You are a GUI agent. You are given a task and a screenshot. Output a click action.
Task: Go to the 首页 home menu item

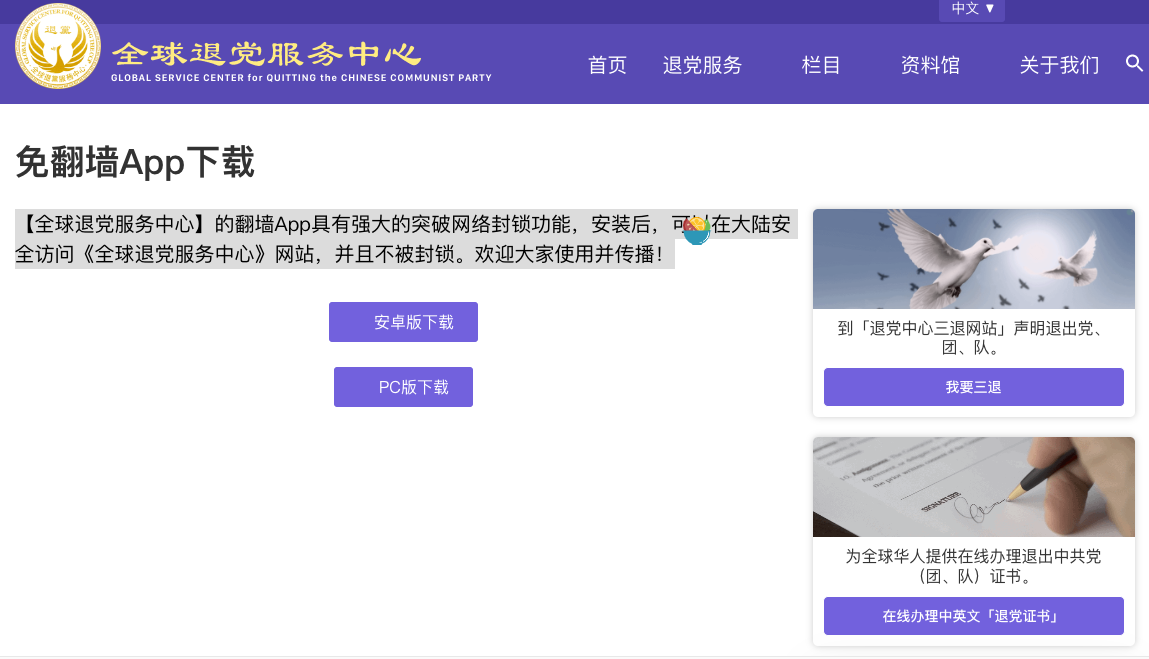pos(607,66)
